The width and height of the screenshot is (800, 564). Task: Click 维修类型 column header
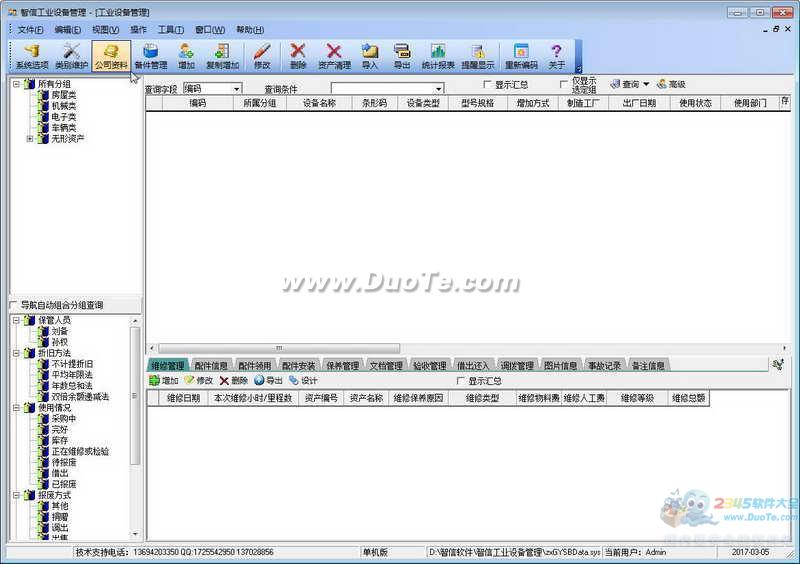[x=482, y=398]
